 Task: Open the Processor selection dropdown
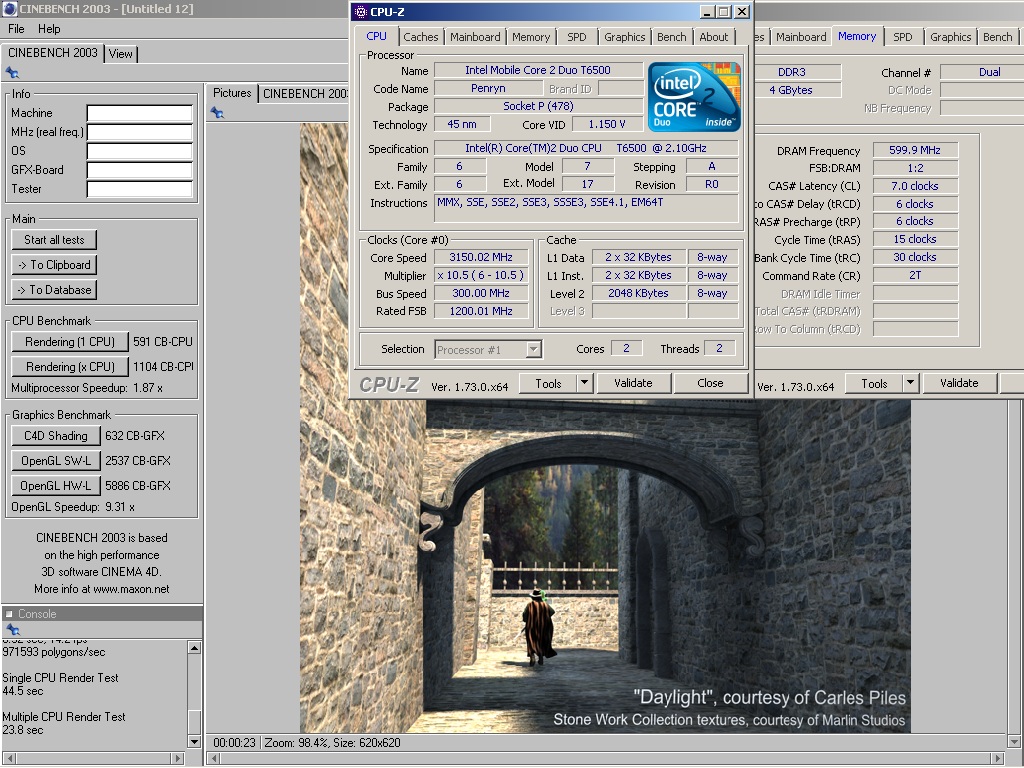click(534, 349)
